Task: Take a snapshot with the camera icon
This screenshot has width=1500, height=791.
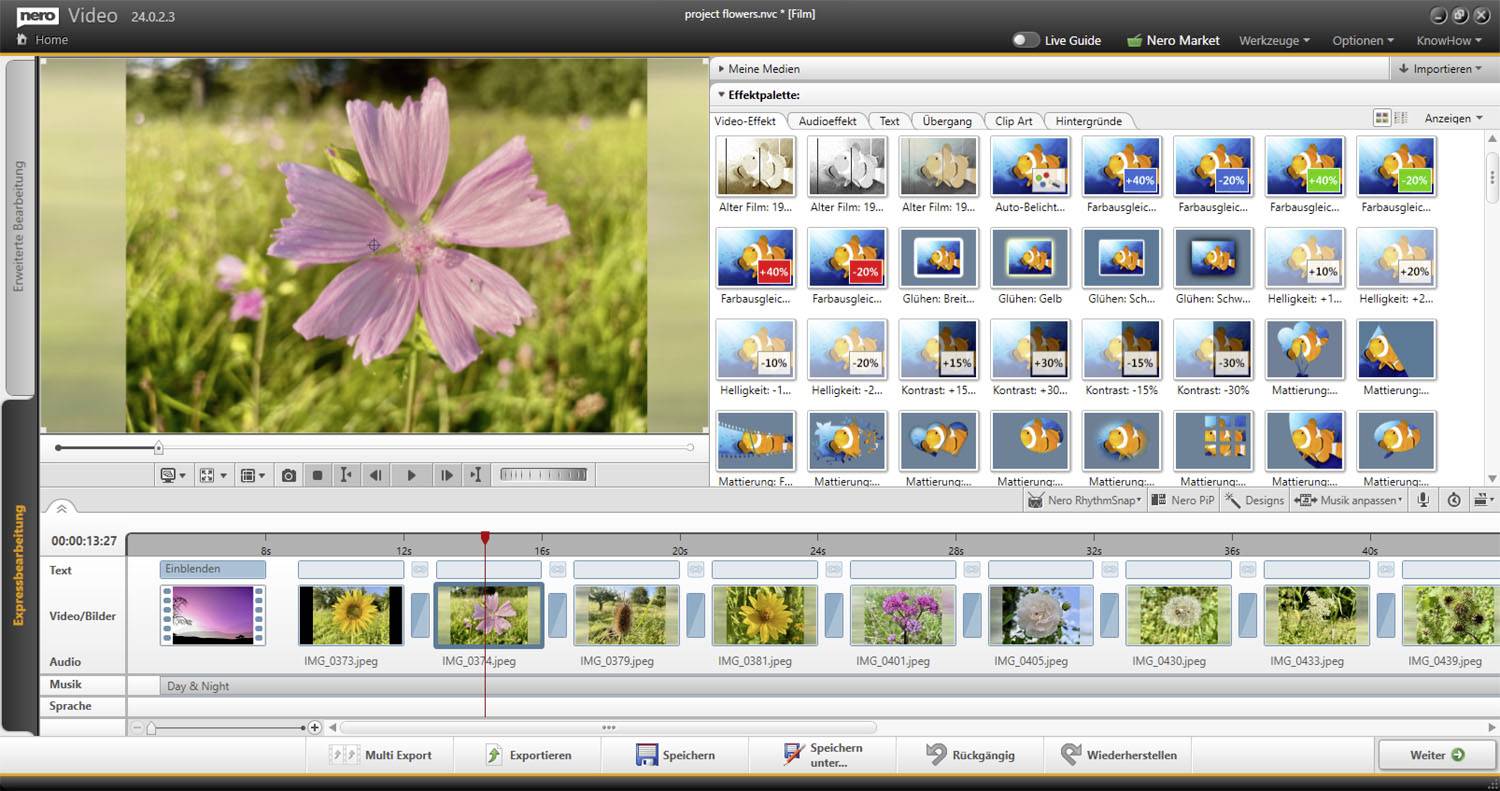Action: click(x=288, y=474)
